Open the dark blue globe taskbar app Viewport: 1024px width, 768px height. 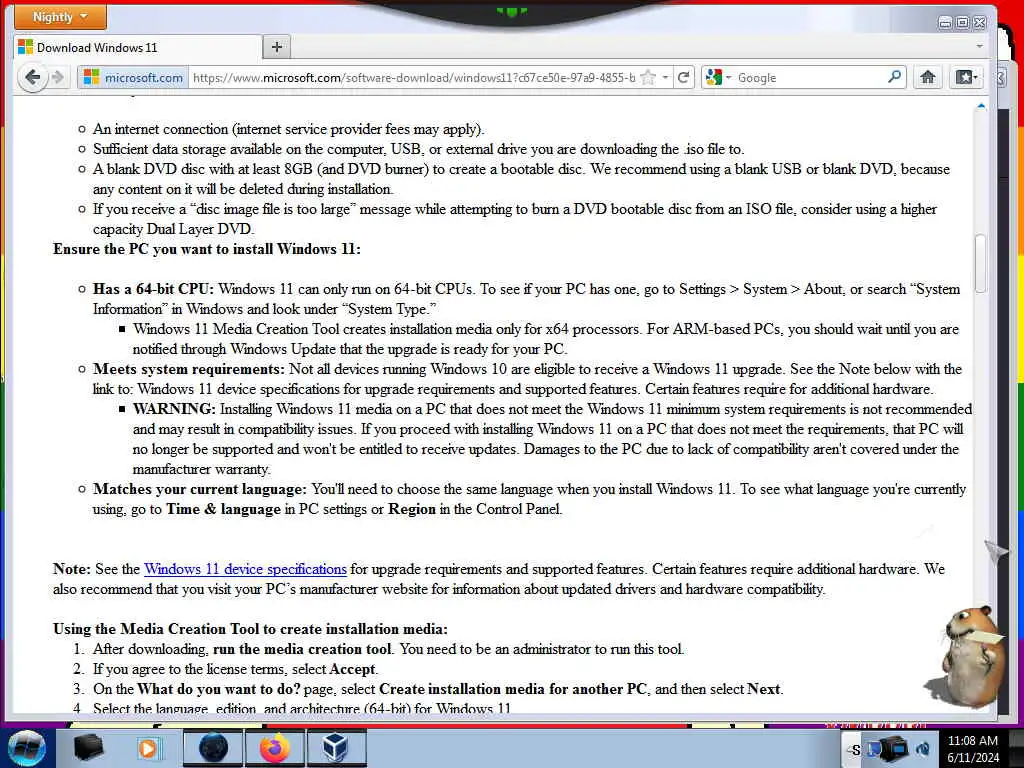[213, 748]
